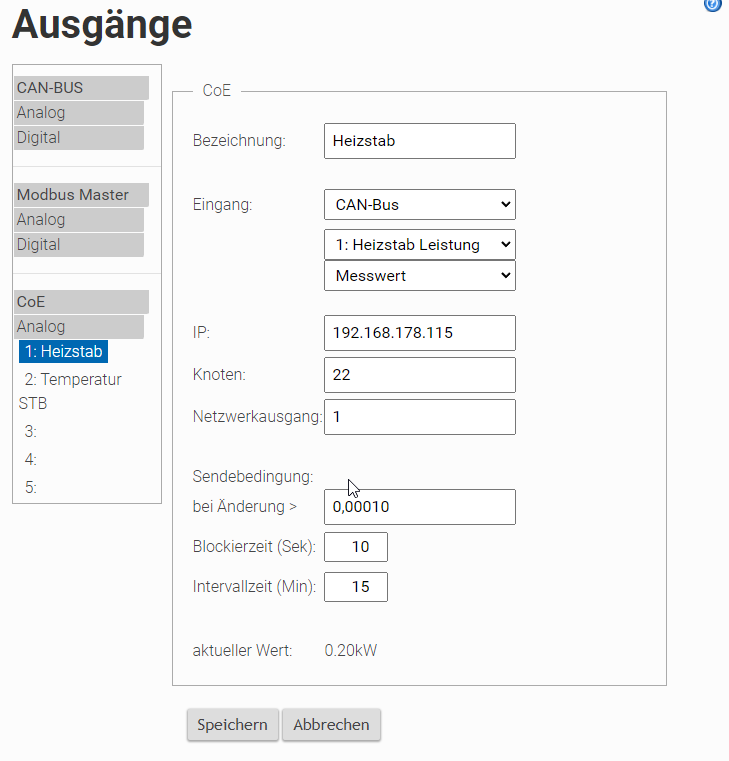Focus the Blockierzeit seconds field

(356, 547)
